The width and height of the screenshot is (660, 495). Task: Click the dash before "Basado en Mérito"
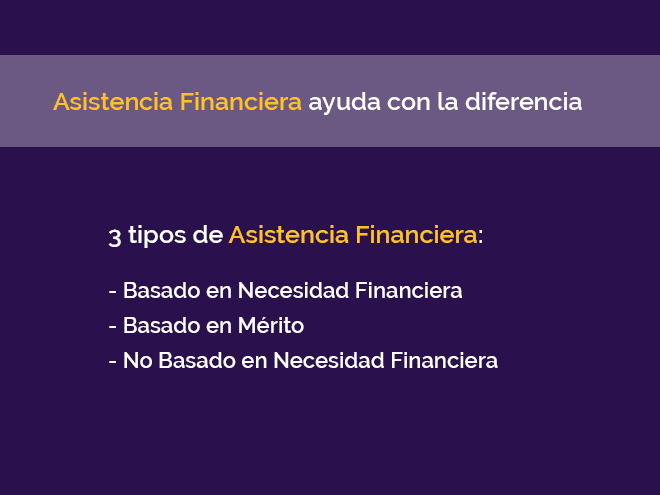coord(112,327)
